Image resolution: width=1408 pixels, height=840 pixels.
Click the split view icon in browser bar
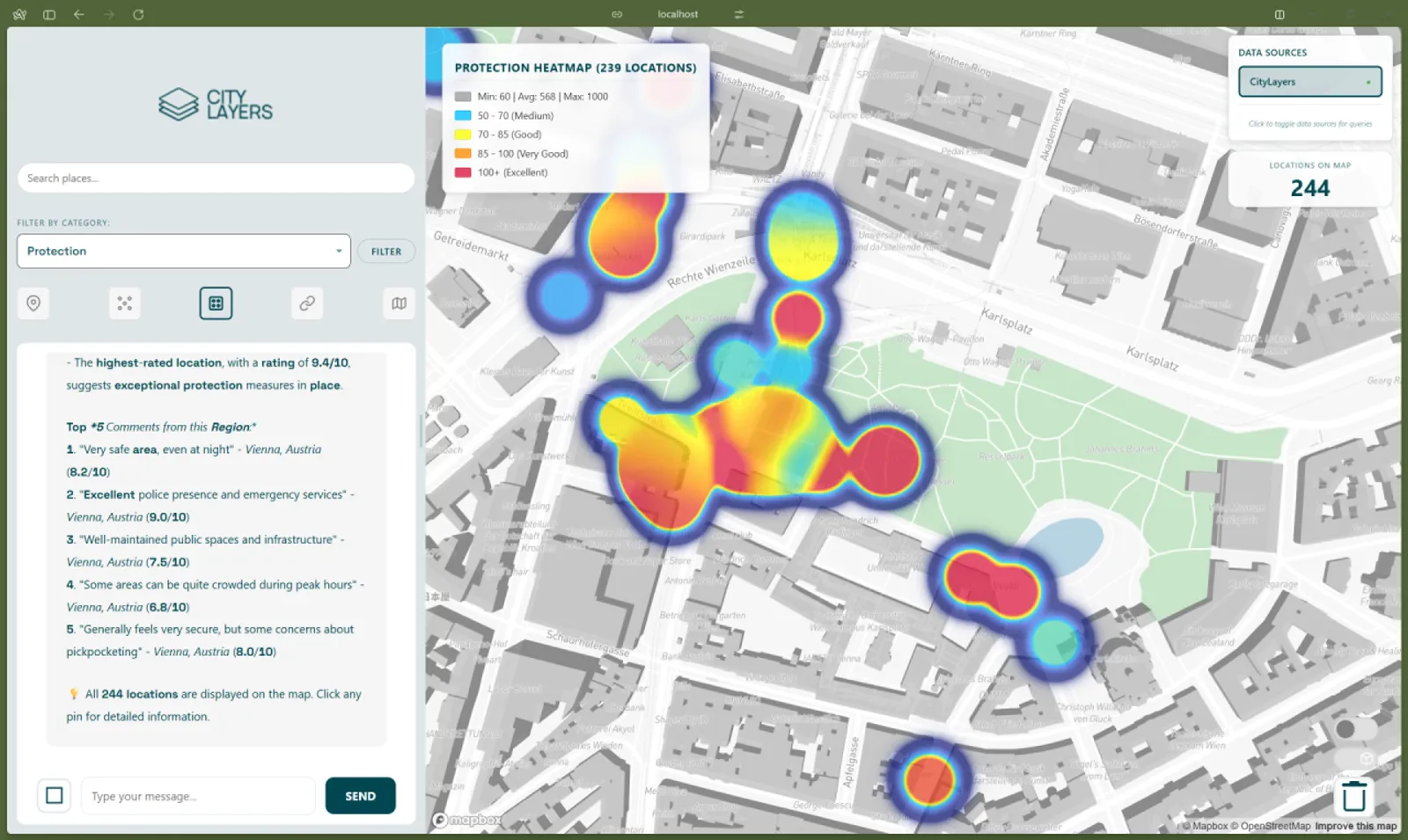pos(1280,14)
